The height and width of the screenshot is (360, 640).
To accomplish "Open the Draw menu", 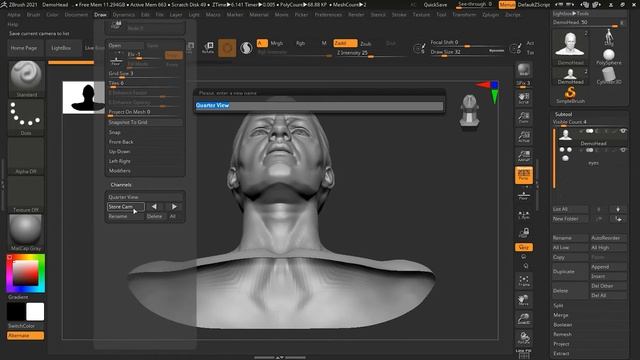I will point(100,14).
